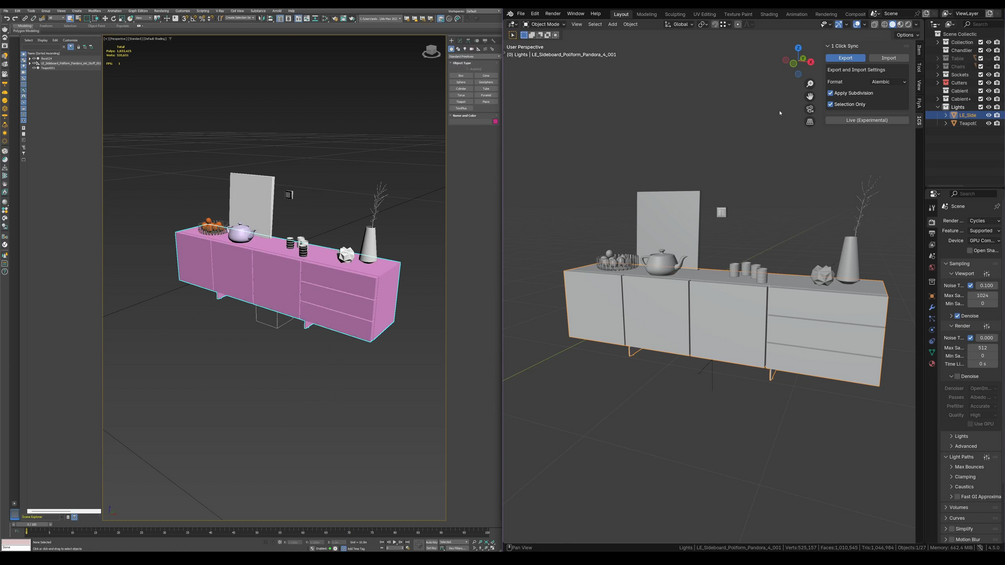Open the Modifiers wrench properties tab
The width and height of the screenshot is (1005, 565).
pos(932,307)
